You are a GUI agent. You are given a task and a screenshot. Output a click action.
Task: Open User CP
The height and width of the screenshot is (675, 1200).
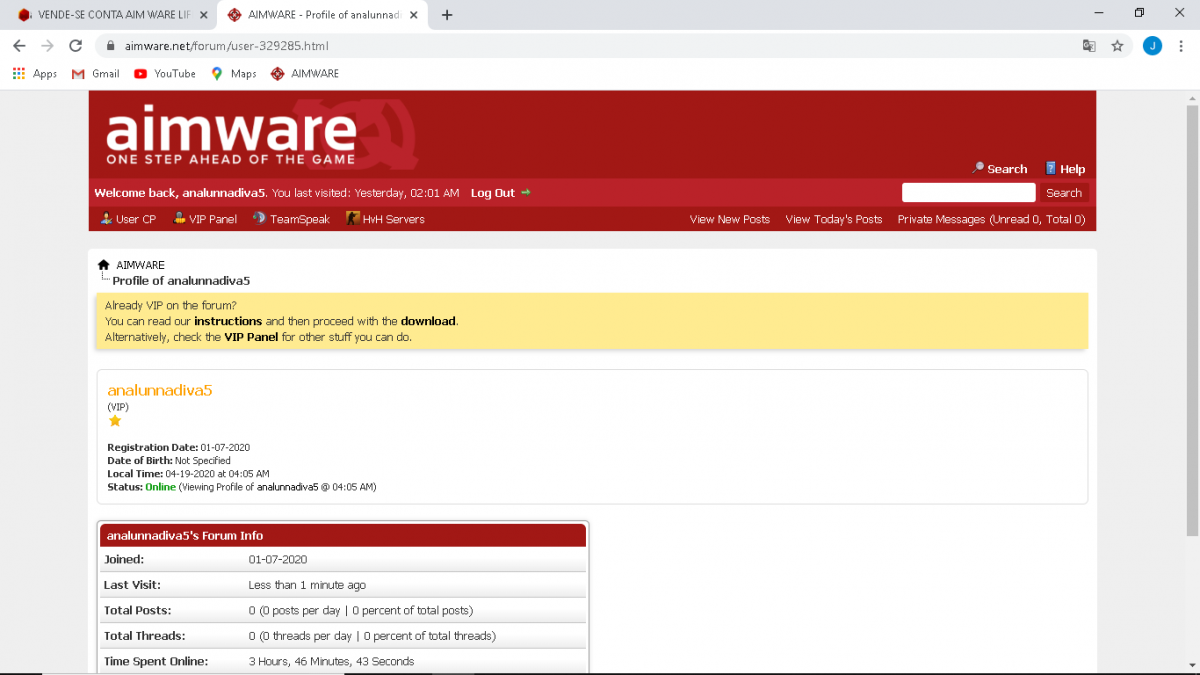pos(128,219)
